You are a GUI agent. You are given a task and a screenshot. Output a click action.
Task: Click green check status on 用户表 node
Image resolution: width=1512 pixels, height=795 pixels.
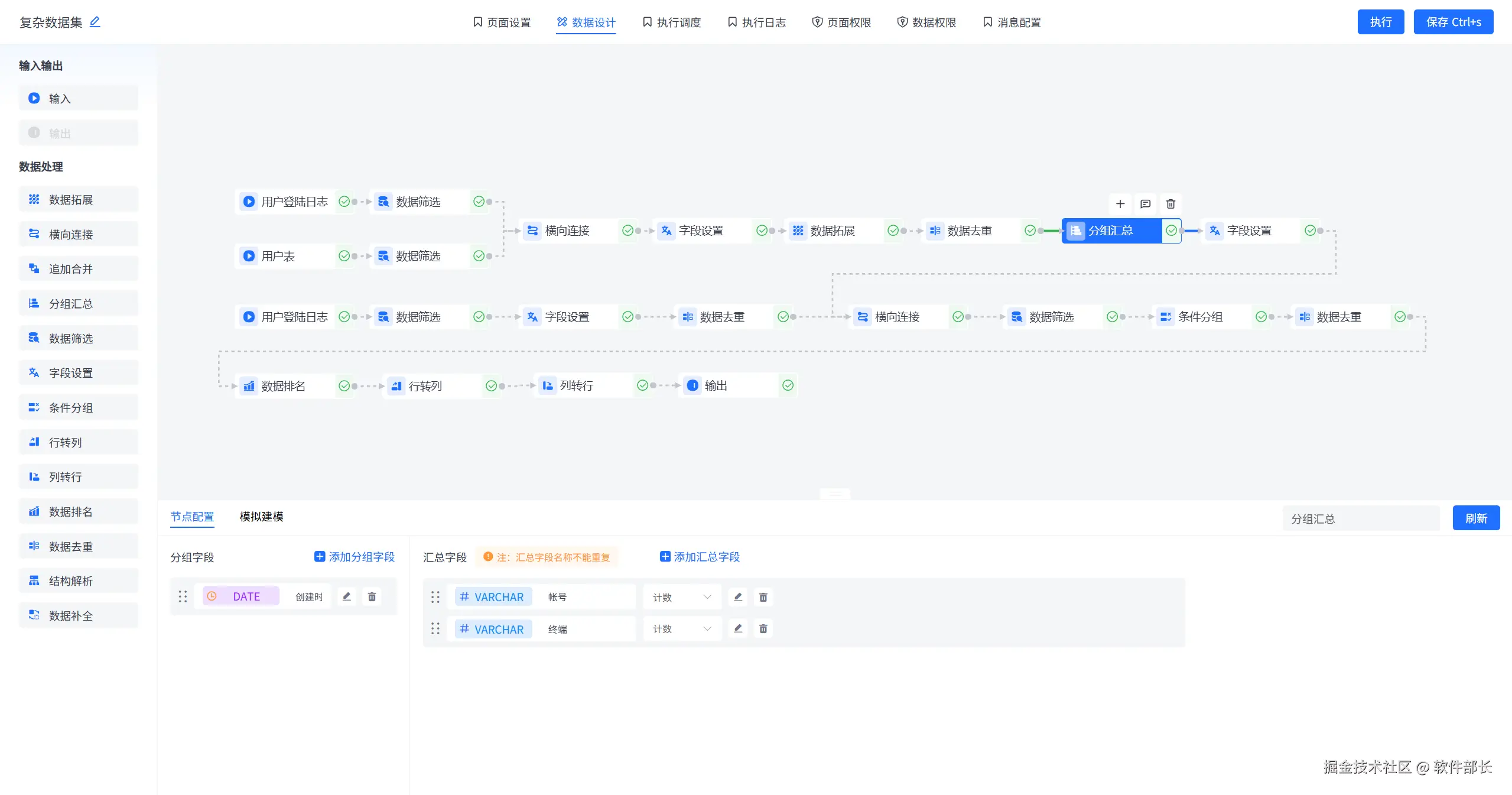click(x=344, y=256)
